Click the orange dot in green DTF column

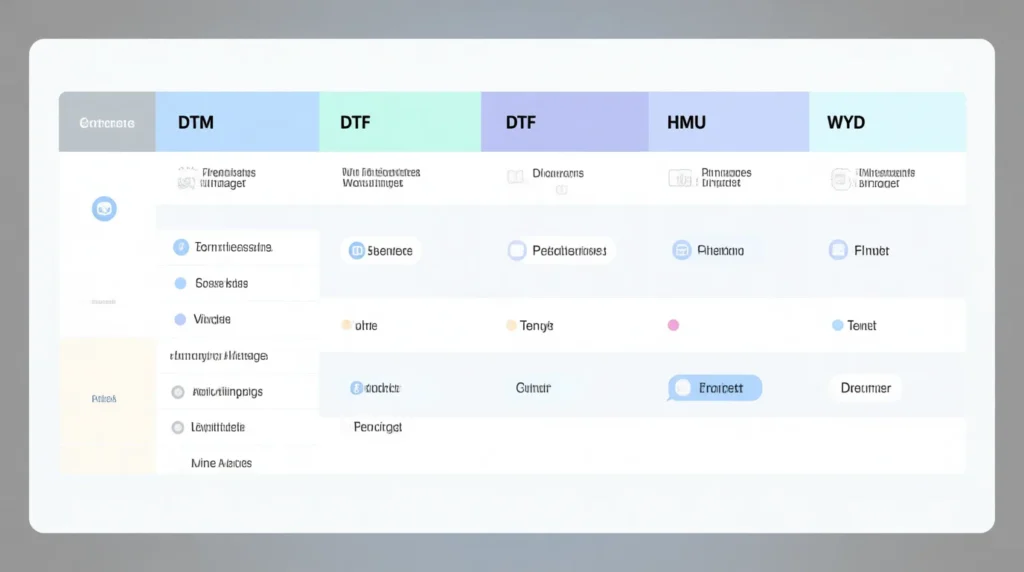347,325
